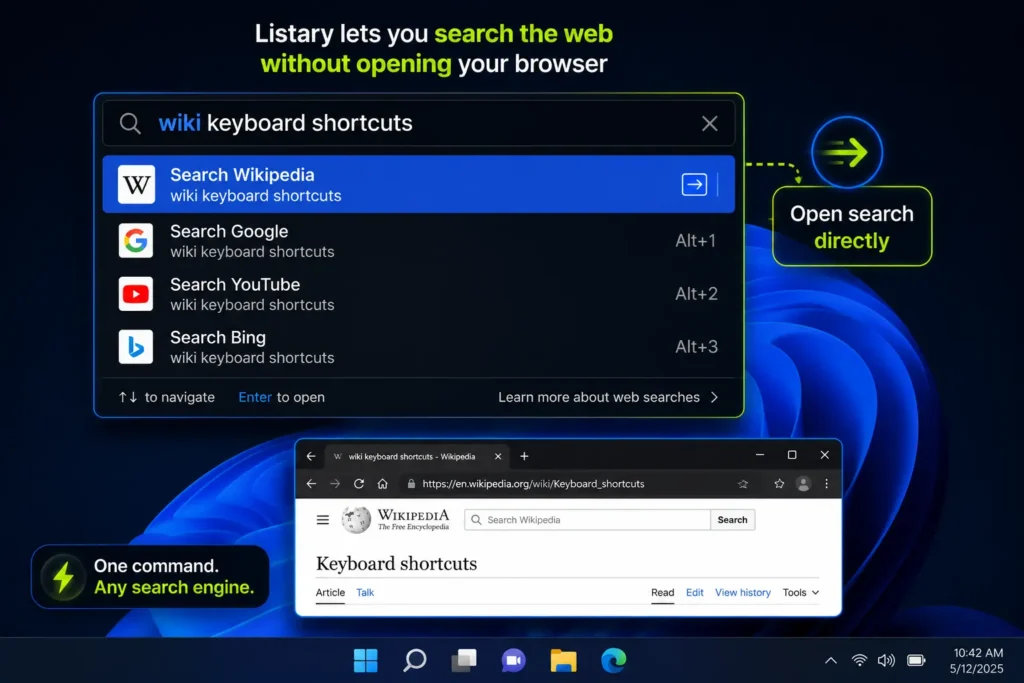Screen dimensions: 1024x683
Task: Select the Read tab
Action: [x=662, y=592]
